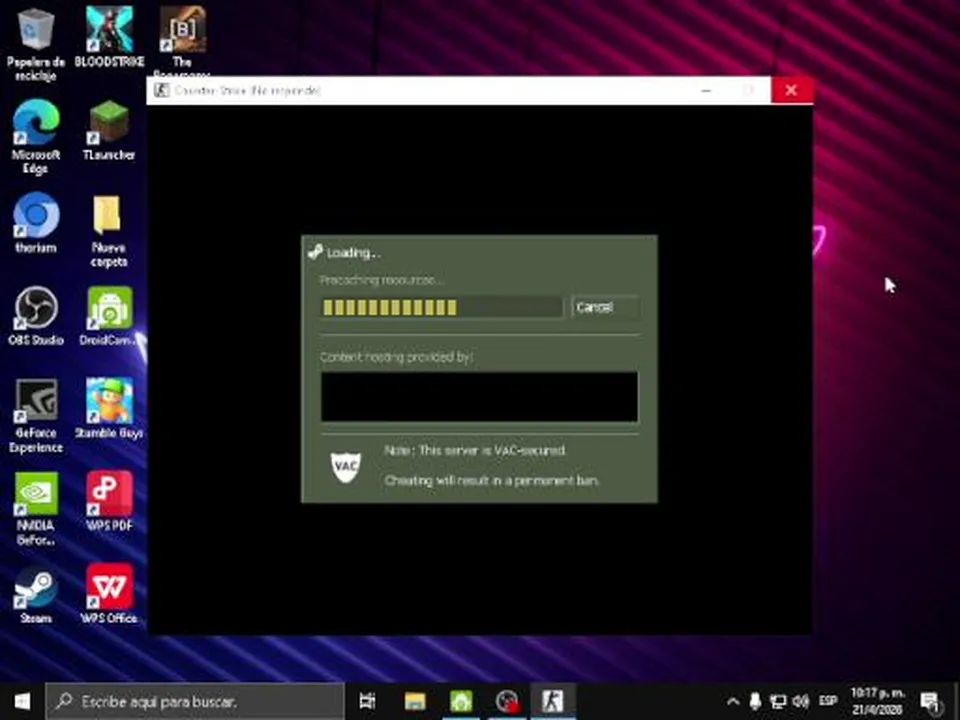Show hidden system tray icons
This screenshot has width=960, height=720.
[x=732, y=702]
